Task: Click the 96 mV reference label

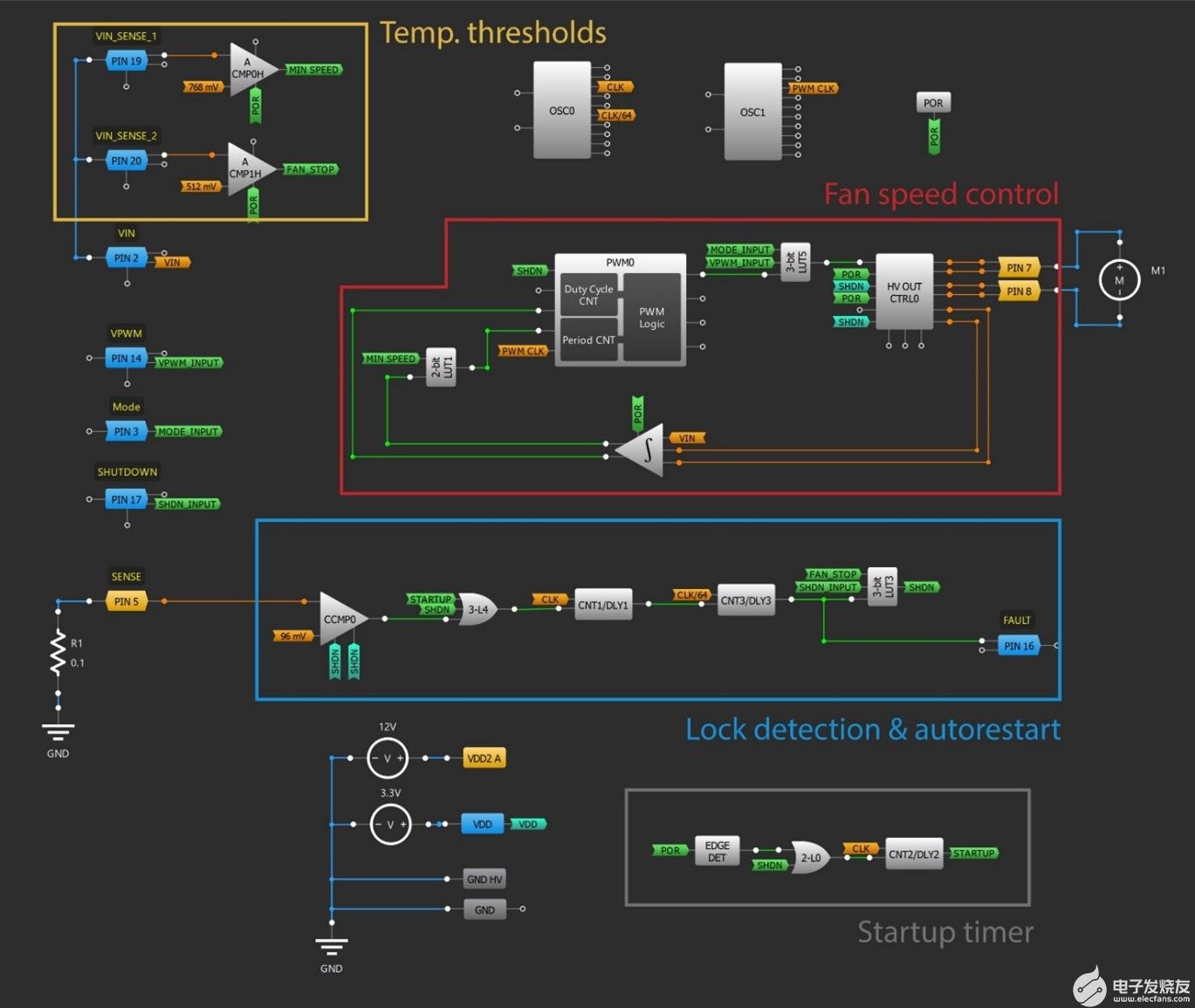Action: (x=293, y=636)
